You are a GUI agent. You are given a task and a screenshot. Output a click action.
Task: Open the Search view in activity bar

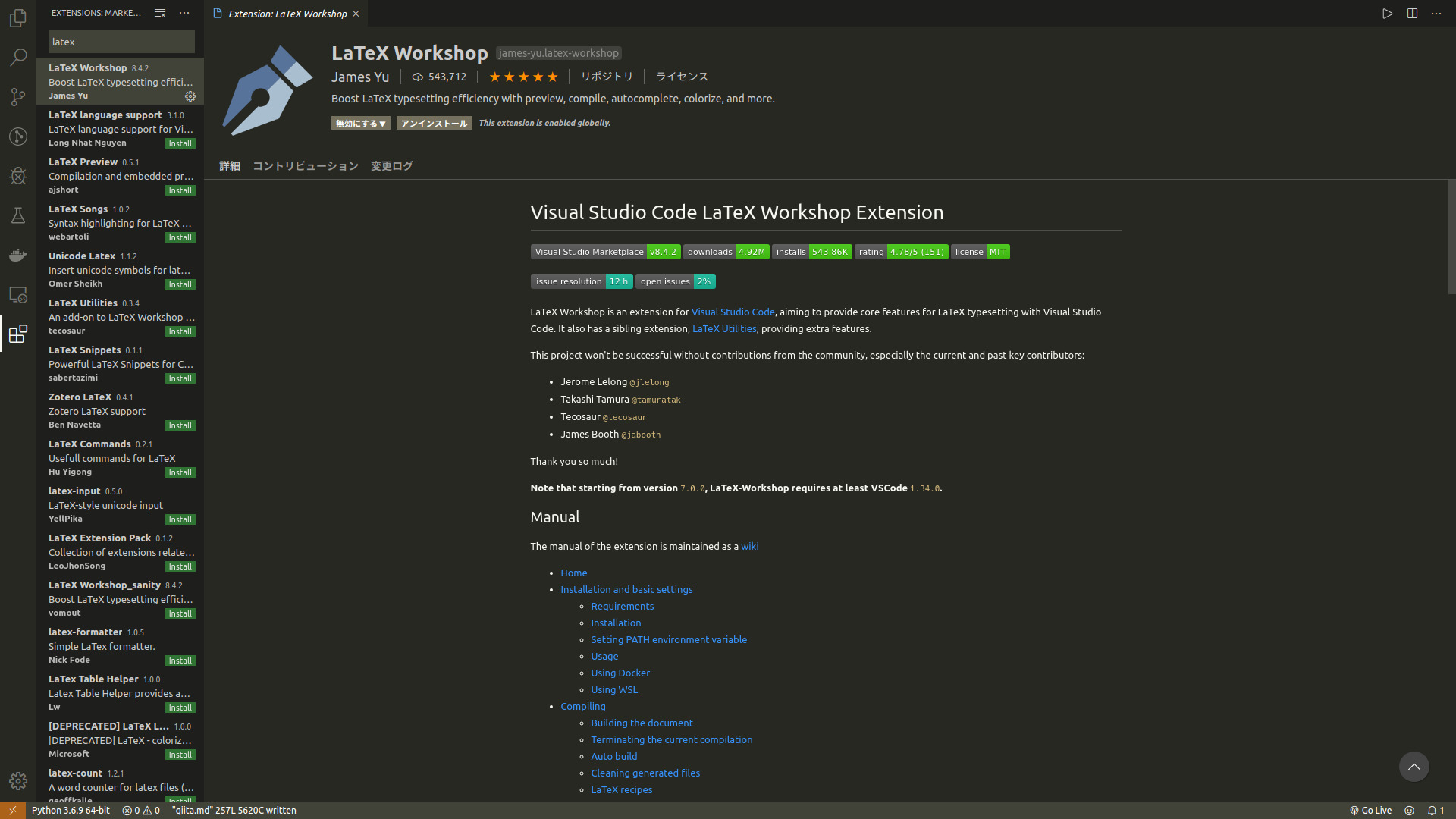coord(18,58)
